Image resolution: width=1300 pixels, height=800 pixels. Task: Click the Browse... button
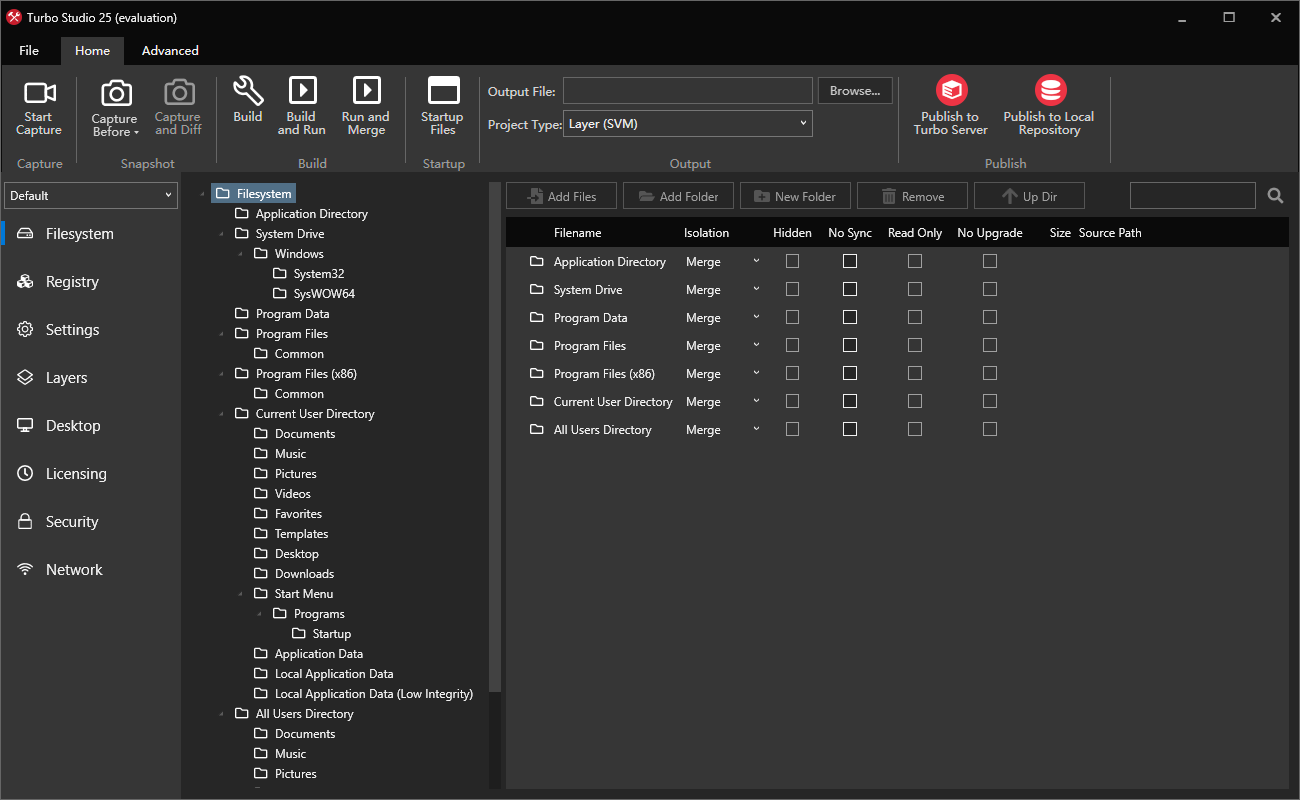pos(855,91)
